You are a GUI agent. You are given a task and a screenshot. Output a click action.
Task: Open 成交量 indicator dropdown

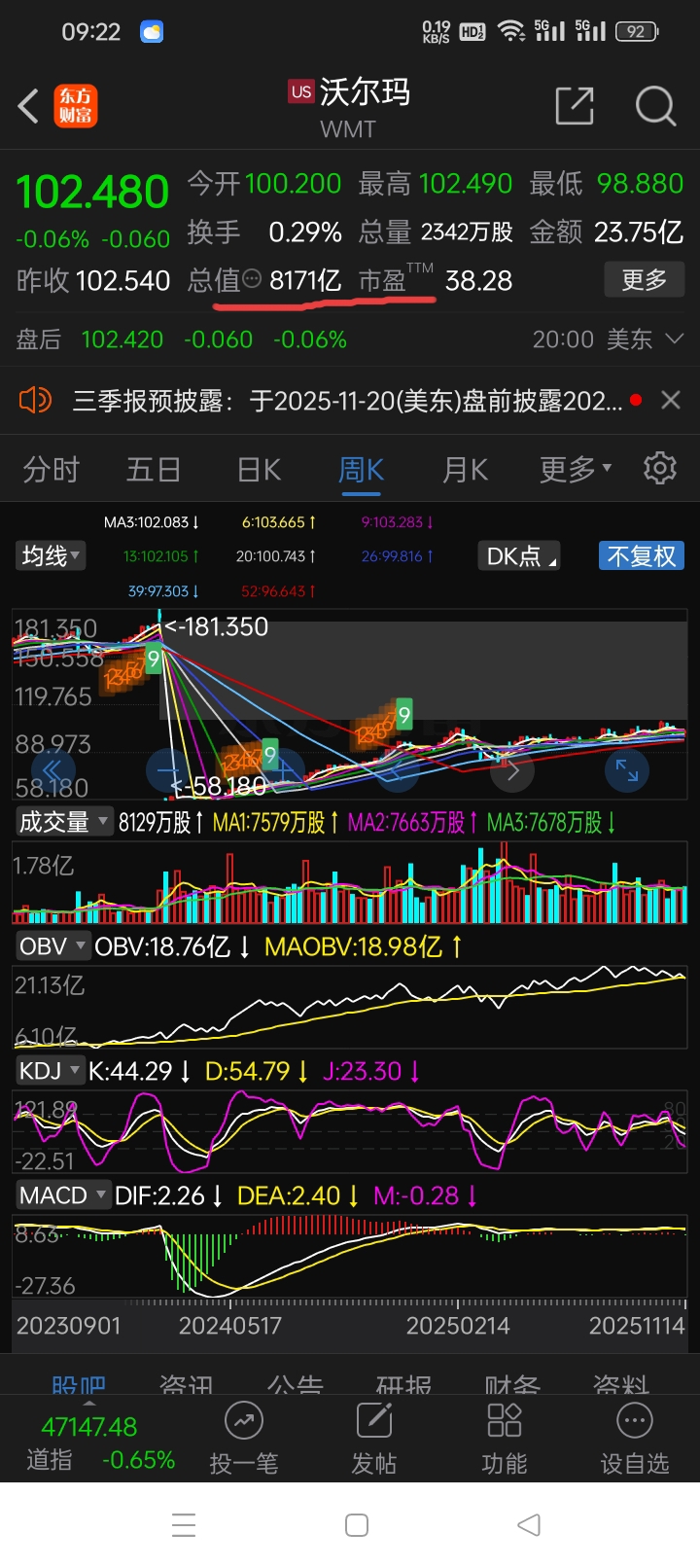pyautogui.click(x=64, y=822)
